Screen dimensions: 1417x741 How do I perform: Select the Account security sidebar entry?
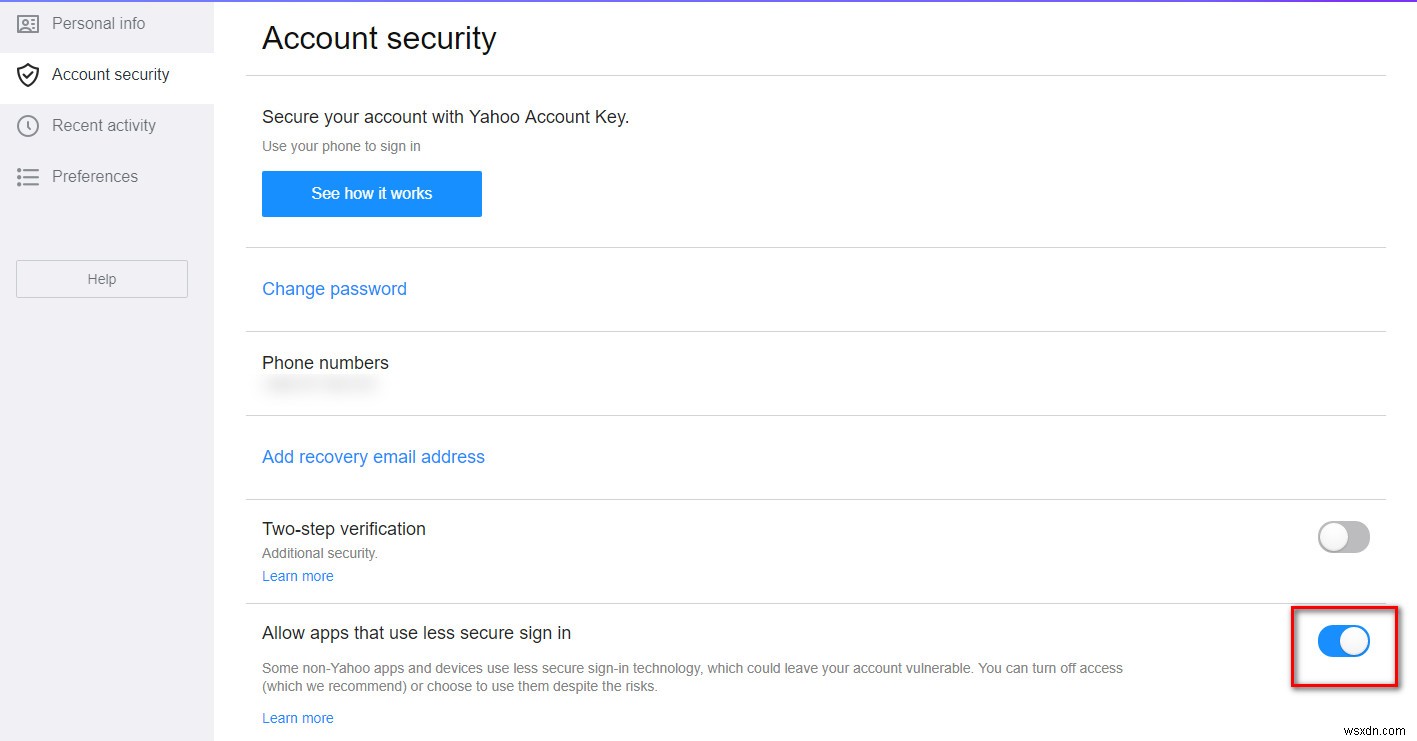110,74
